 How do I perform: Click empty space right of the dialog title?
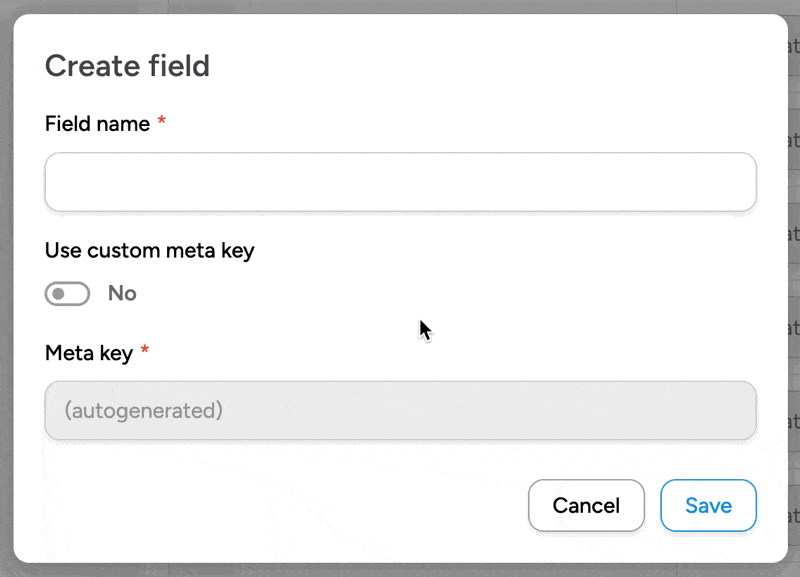click(500, 66)
